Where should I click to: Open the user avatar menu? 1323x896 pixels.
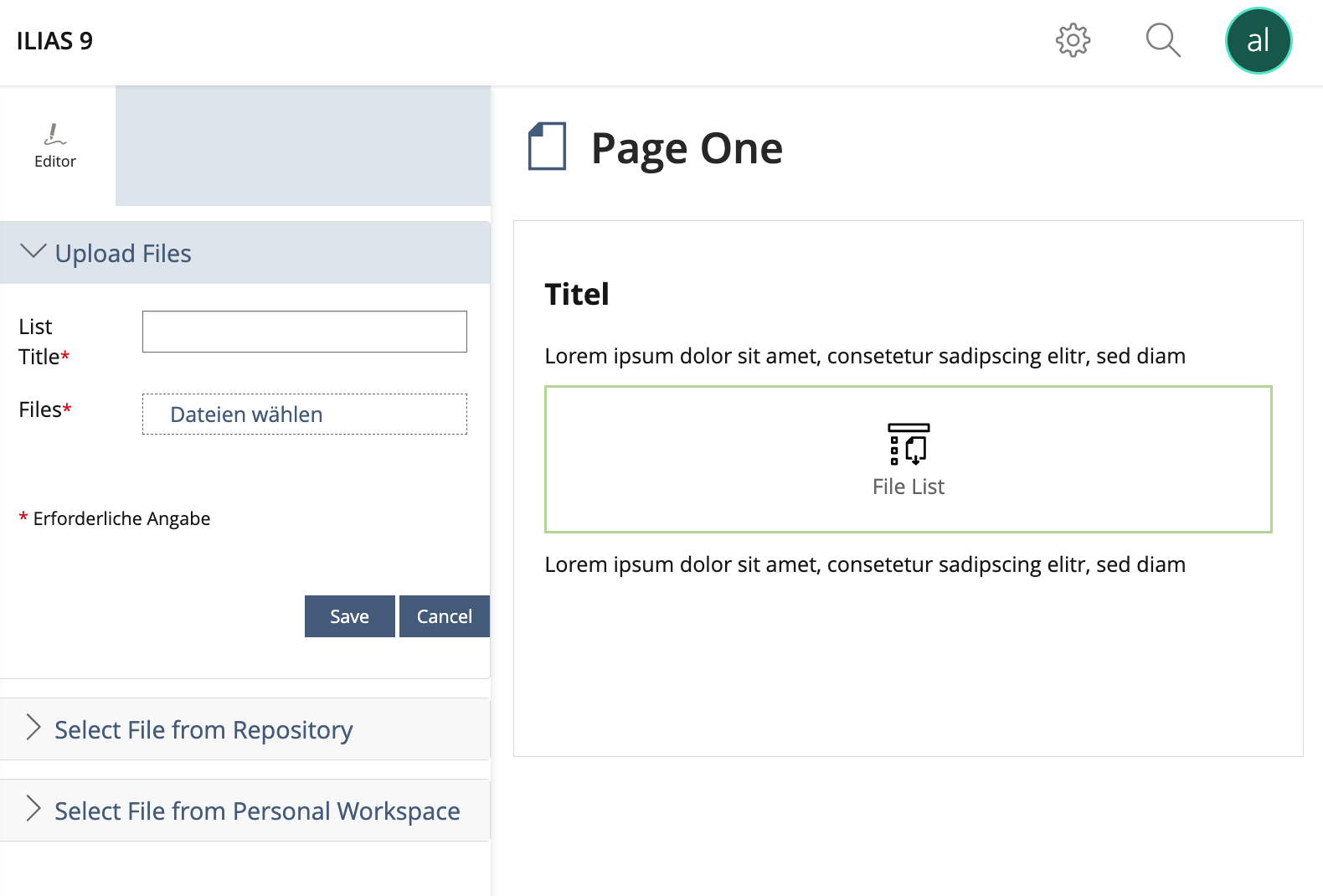tap(1258, 40)
